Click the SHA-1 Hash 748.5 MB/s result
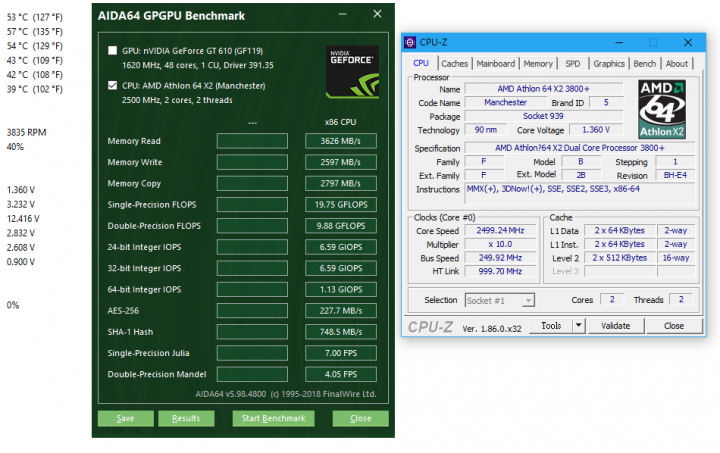Viewport: 720px width, 453px height. (341, 332)
